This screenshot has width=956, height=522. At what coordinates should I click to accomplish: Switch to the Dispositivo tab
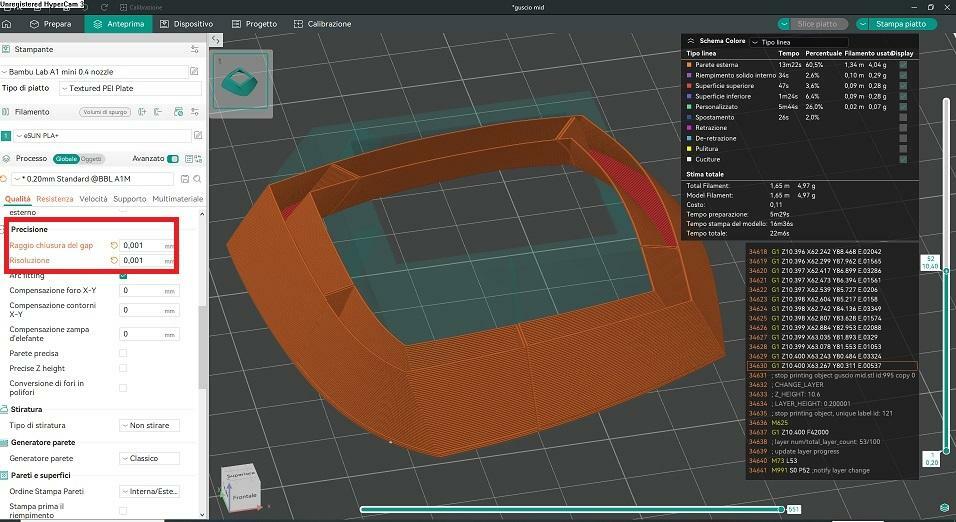click(187, 24)
